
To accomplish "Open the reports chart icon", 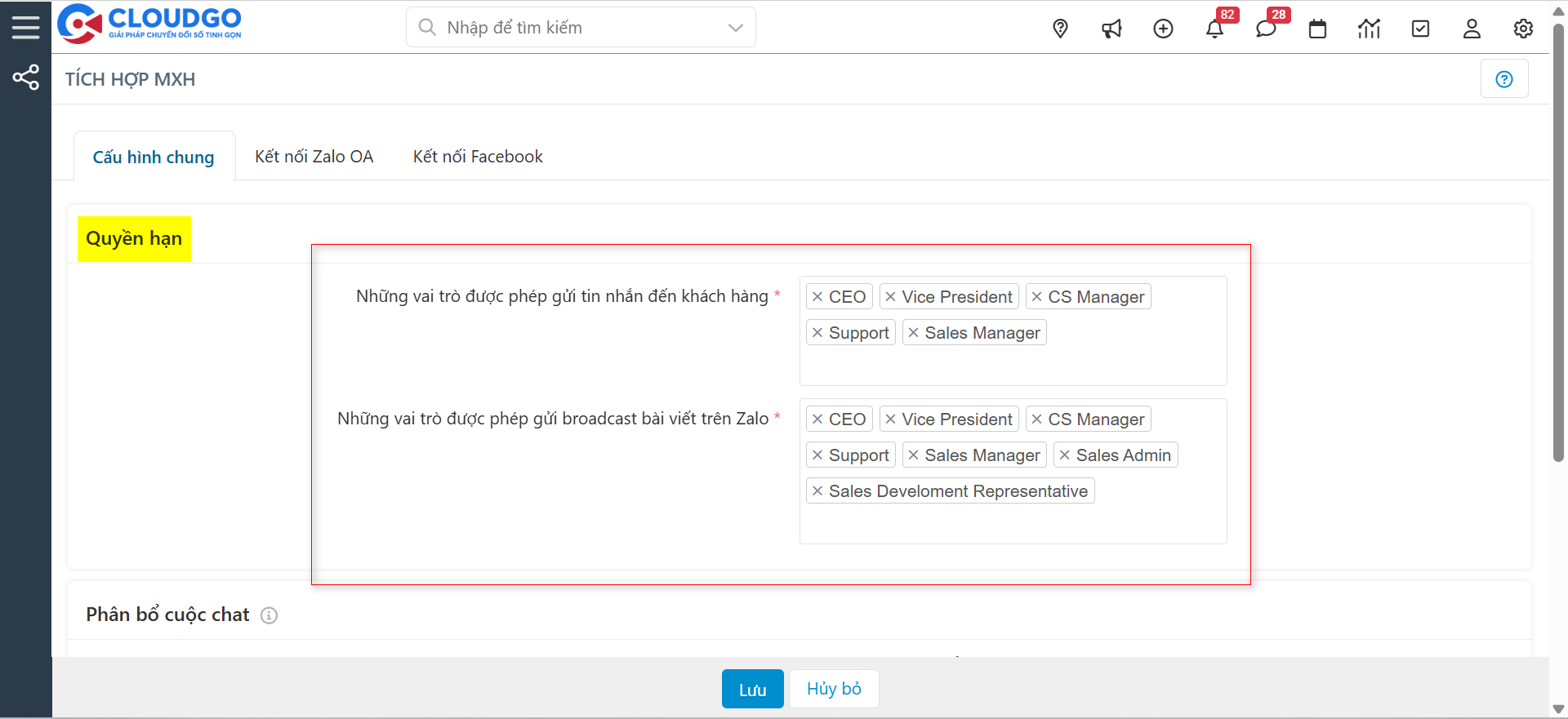I will (1369, 29).
